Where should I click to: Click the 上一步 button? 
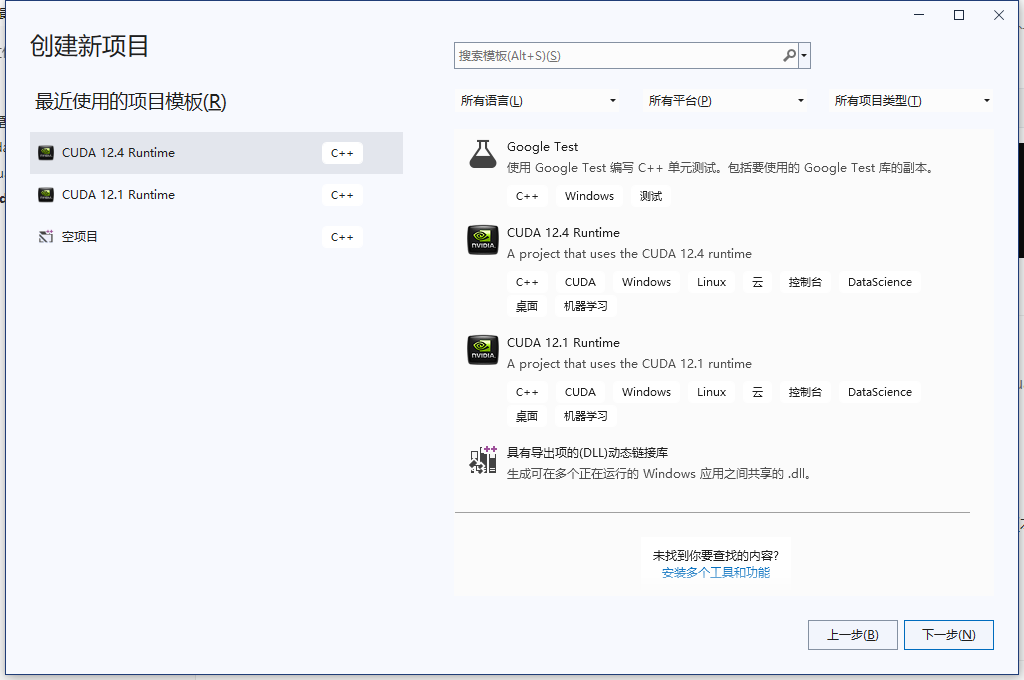[852, 634]
